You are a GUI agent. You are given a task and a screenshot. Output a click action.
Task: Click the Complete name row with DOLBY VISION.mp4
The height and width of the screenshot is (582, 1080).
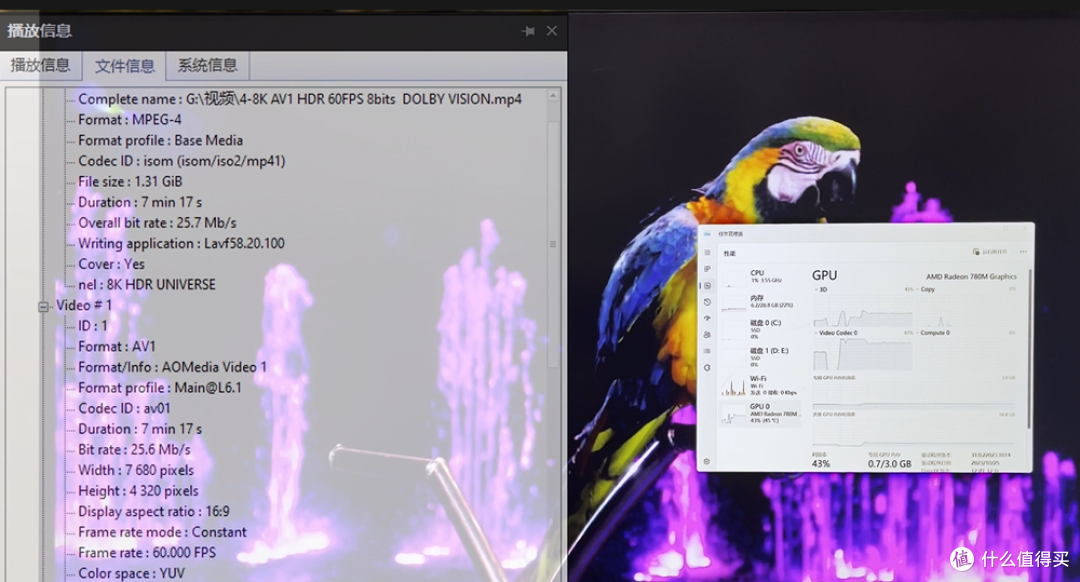(x=300, y=98)
